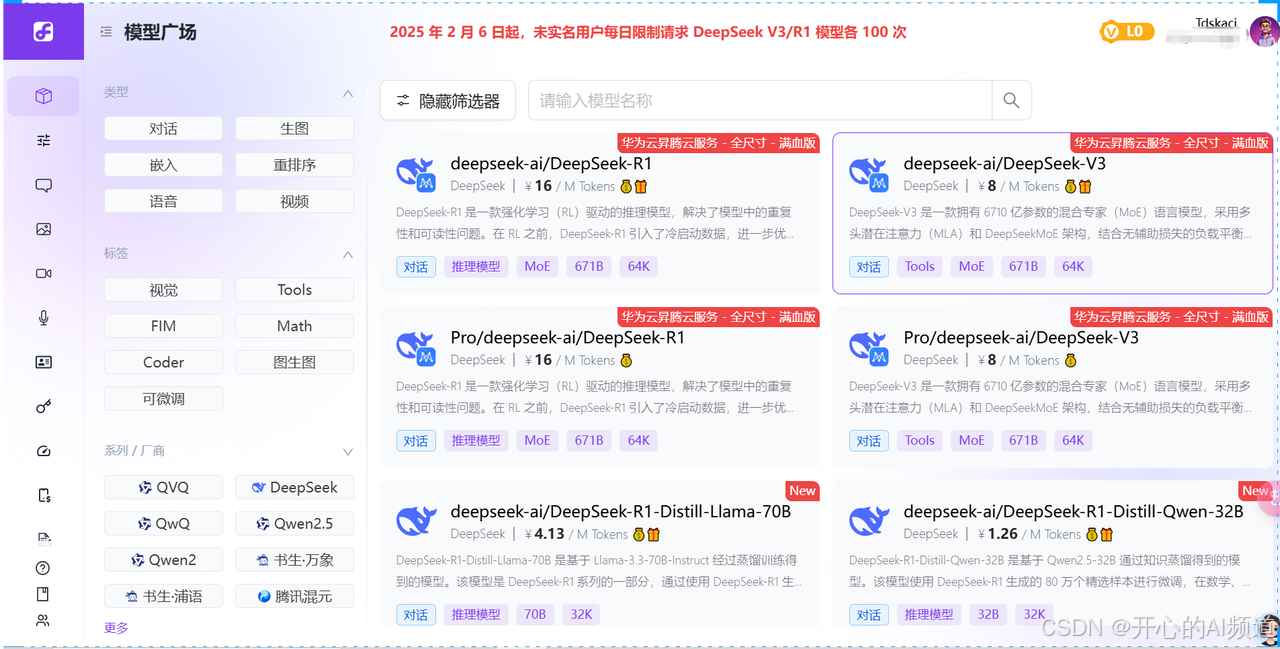The height and width of the screenshot is (649, 1280).
Task: Open the users invite icon in sidebar
Action: 42,620
